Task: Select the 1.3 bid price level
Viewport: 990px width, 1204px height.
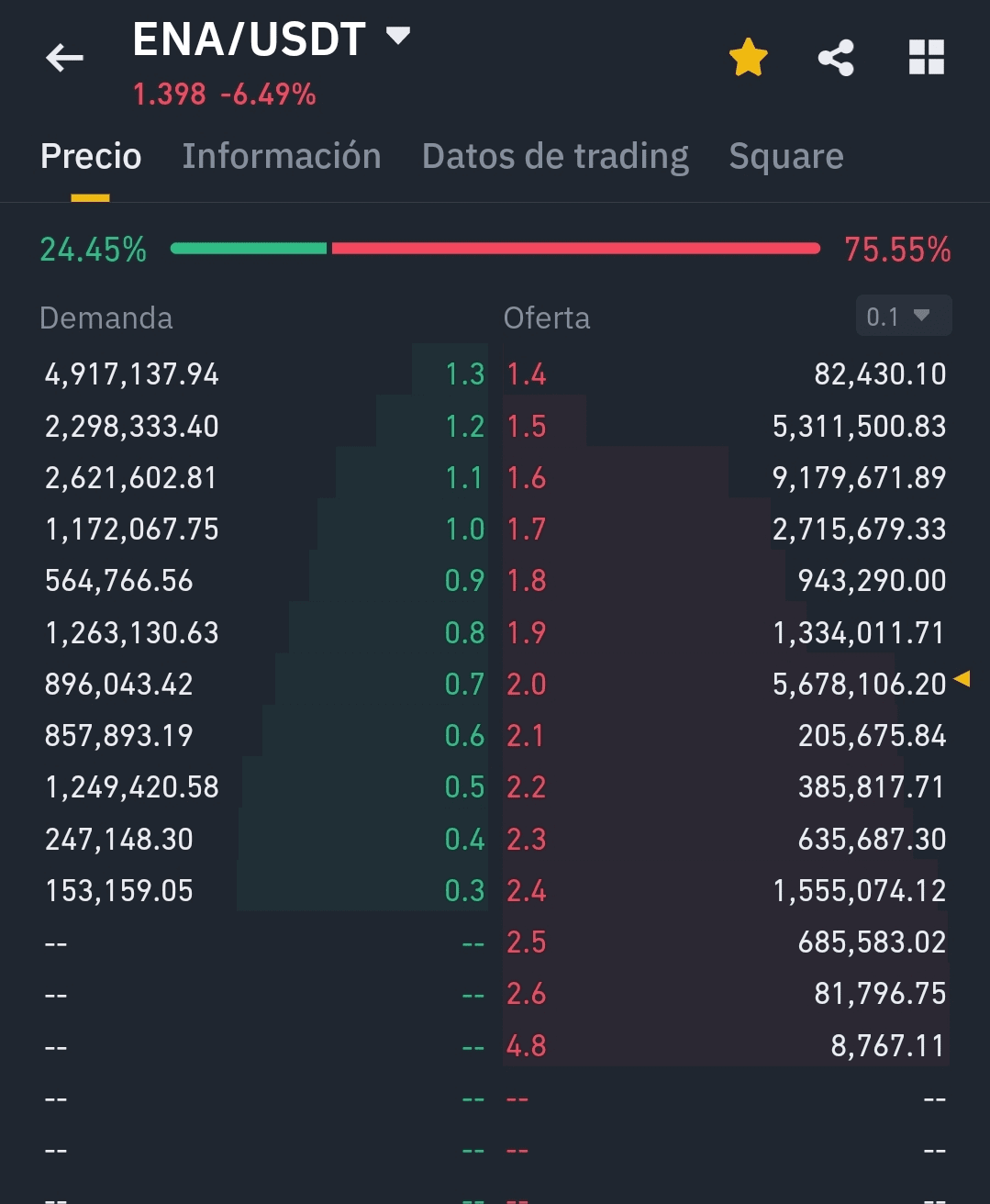Action: pos(464,374)
